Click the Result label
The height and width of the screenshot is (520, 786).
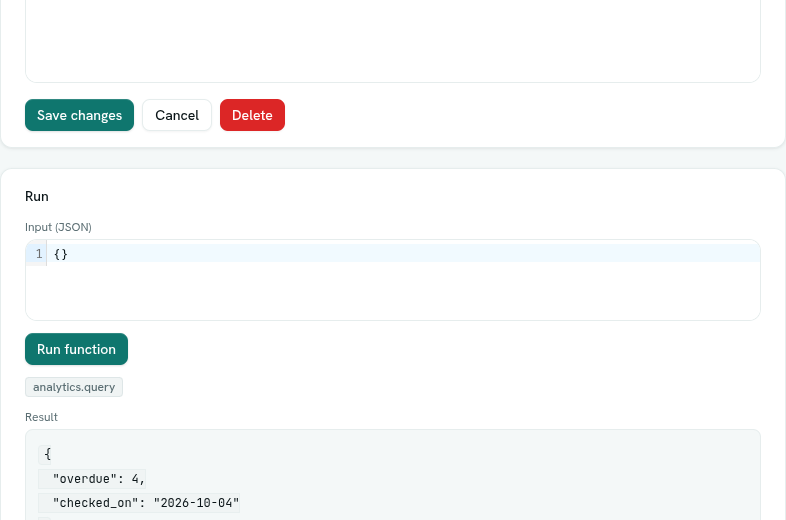pos(41,417)
